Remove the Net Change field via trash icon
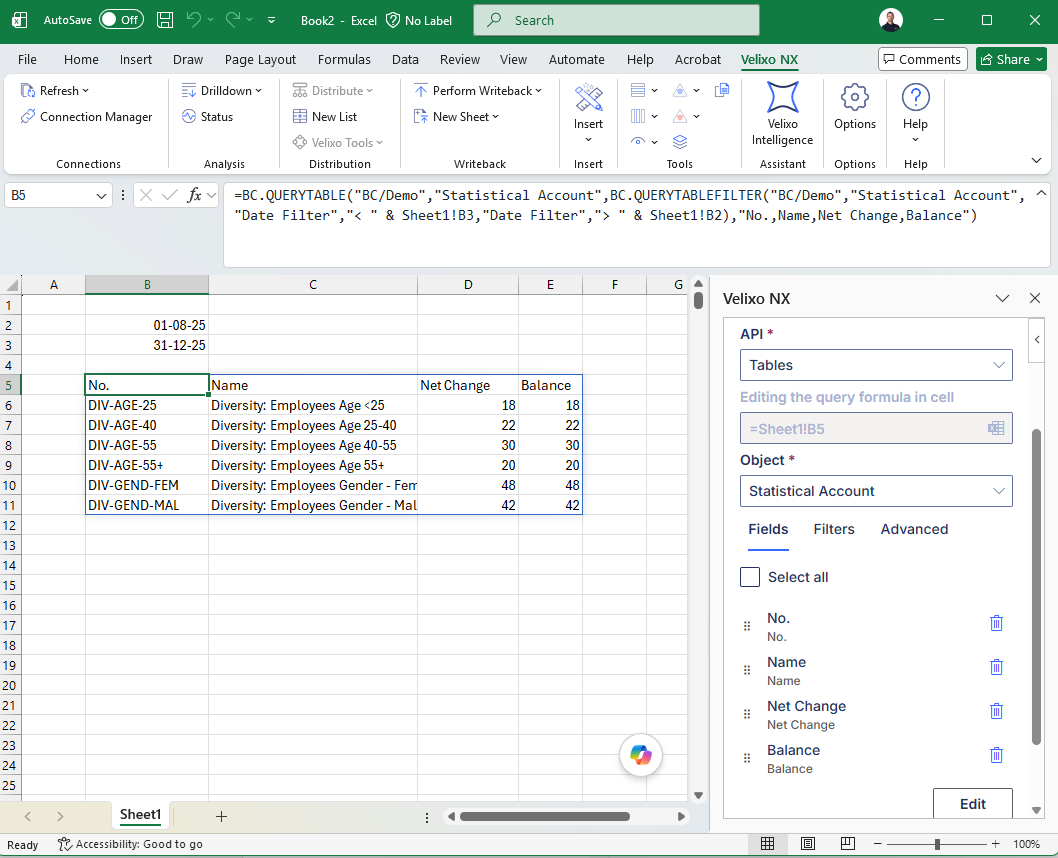 [x=996, y=711]
